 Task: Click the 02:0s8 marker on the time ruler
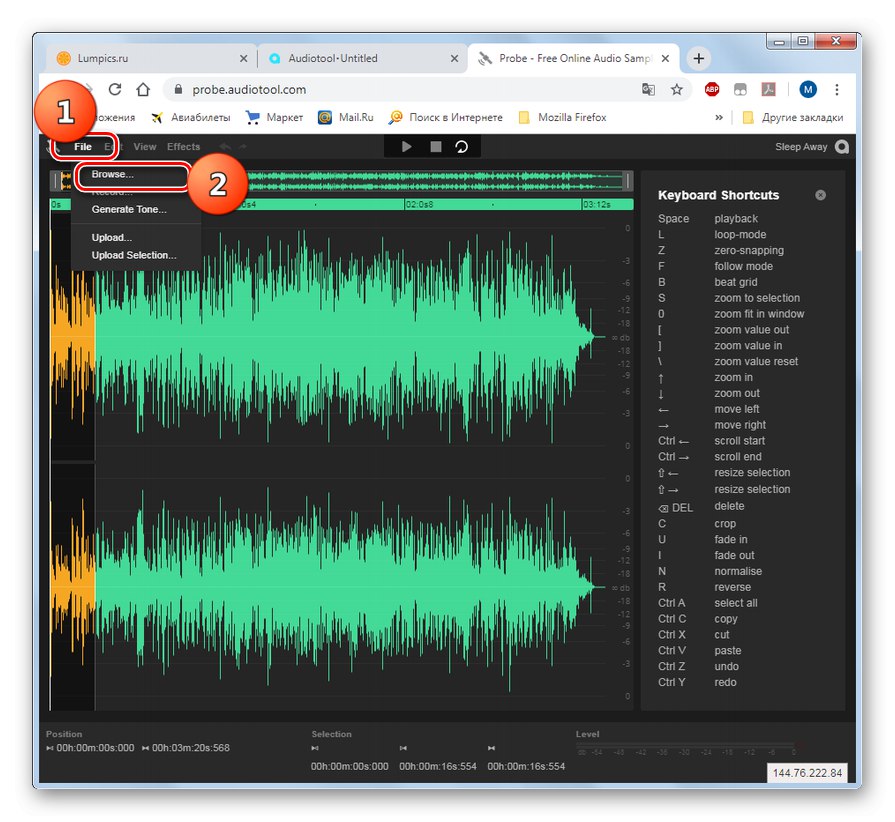tap(420, 204)
